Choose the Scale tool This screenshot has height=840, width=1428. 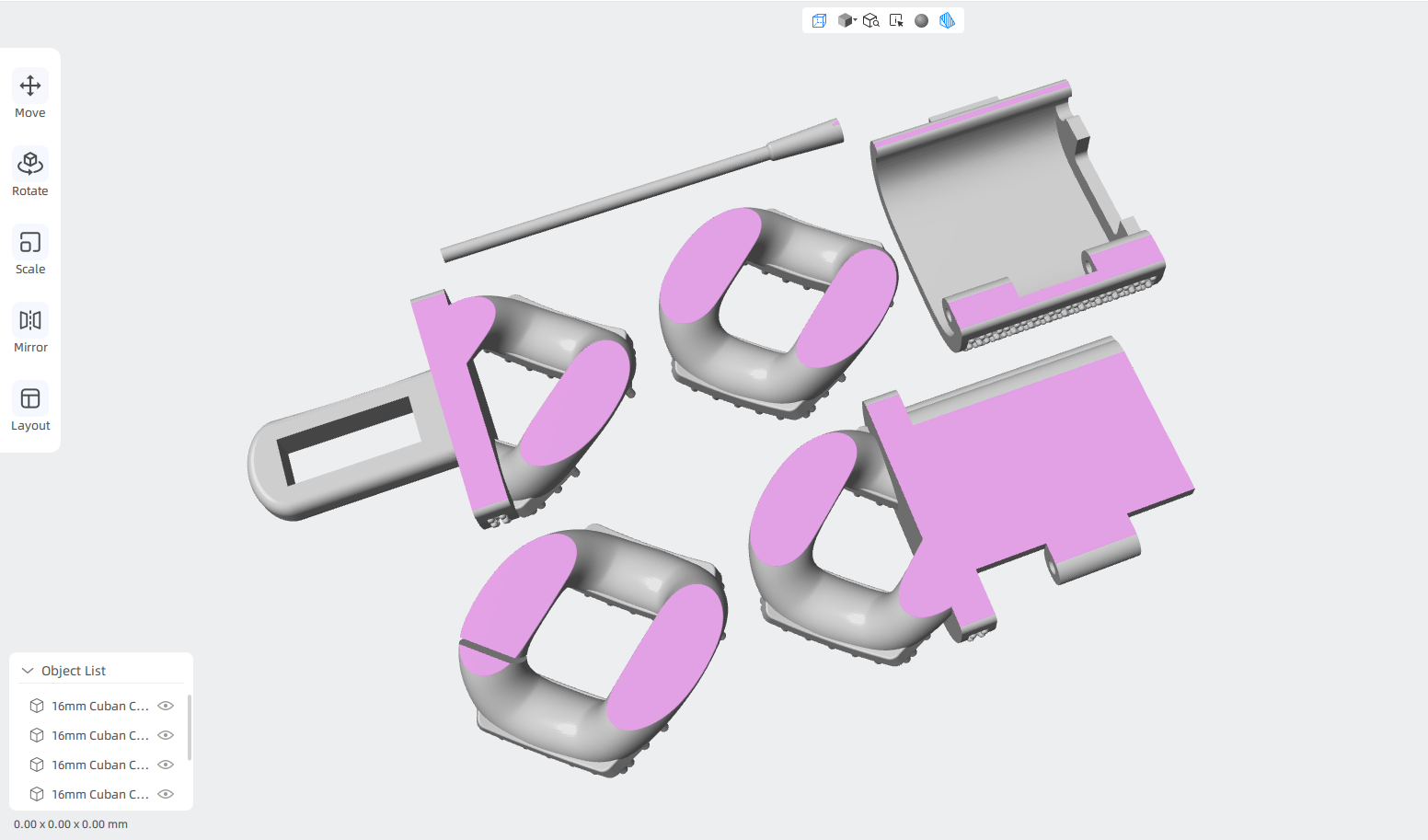[30, 251]
